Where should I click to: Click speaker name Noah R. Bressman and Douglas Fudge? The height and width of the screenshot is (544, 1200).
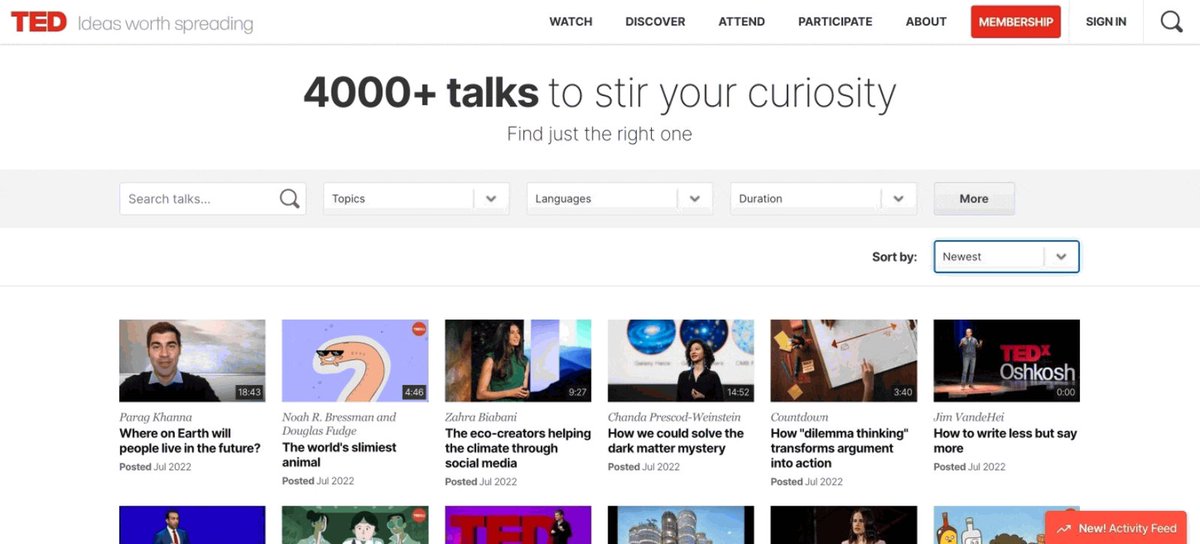tap(339, 424)
